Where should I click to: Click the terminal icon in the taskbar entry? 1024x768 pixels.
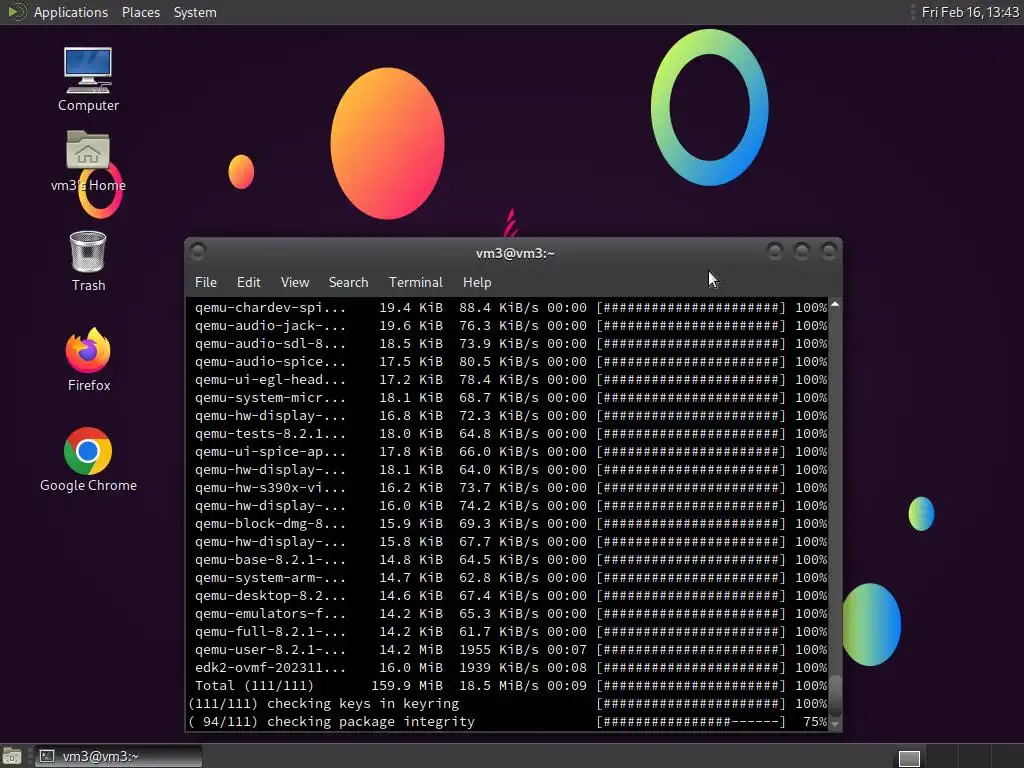click(x=47, y=756)
